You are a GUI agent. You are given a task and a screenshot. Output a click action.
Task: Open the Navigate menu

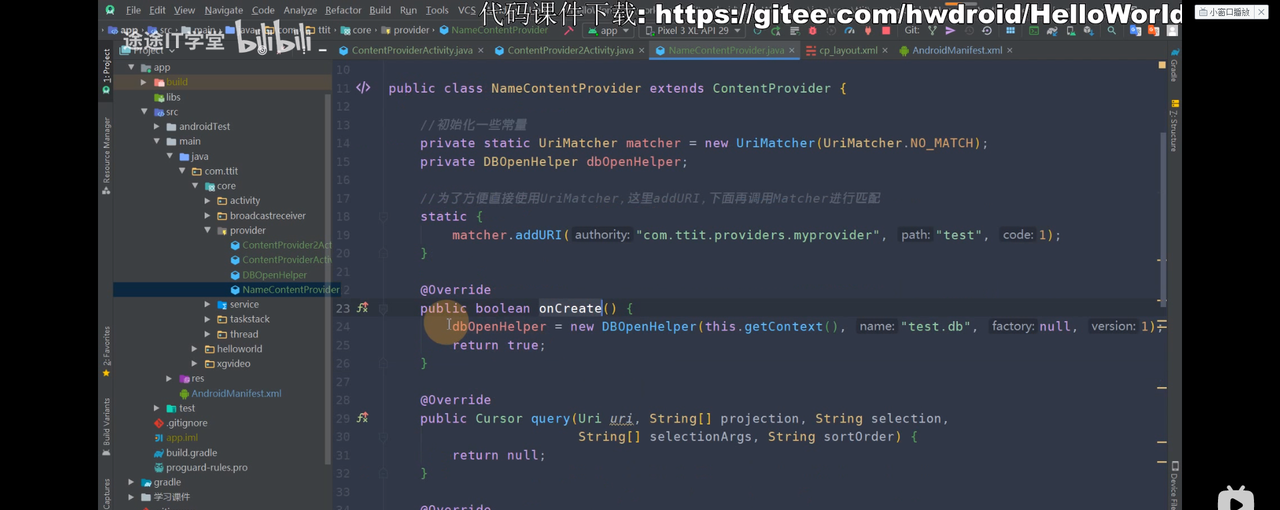223,10
